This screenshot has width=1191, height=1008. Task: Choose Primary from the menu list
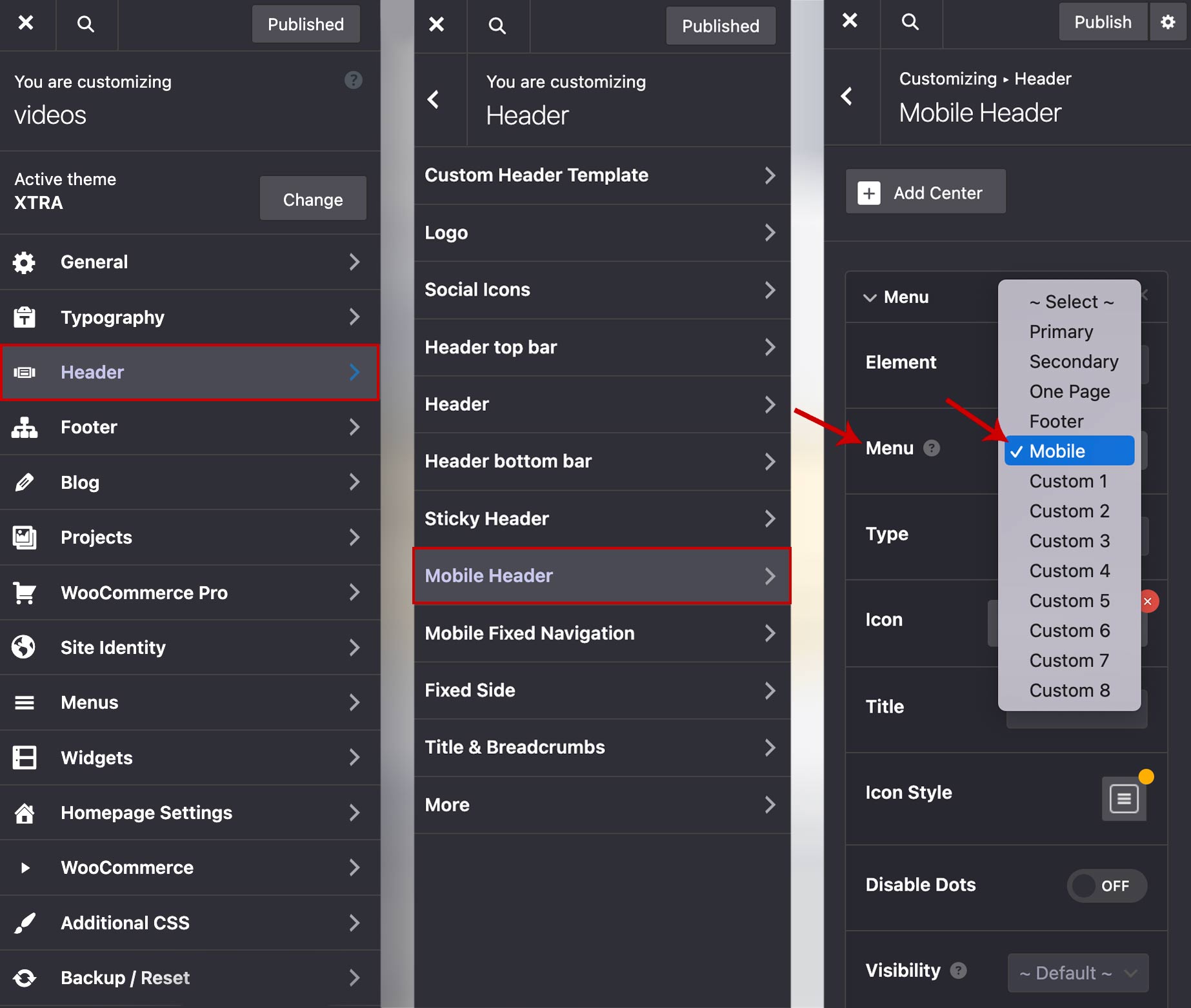click(x=1061, y=331)
